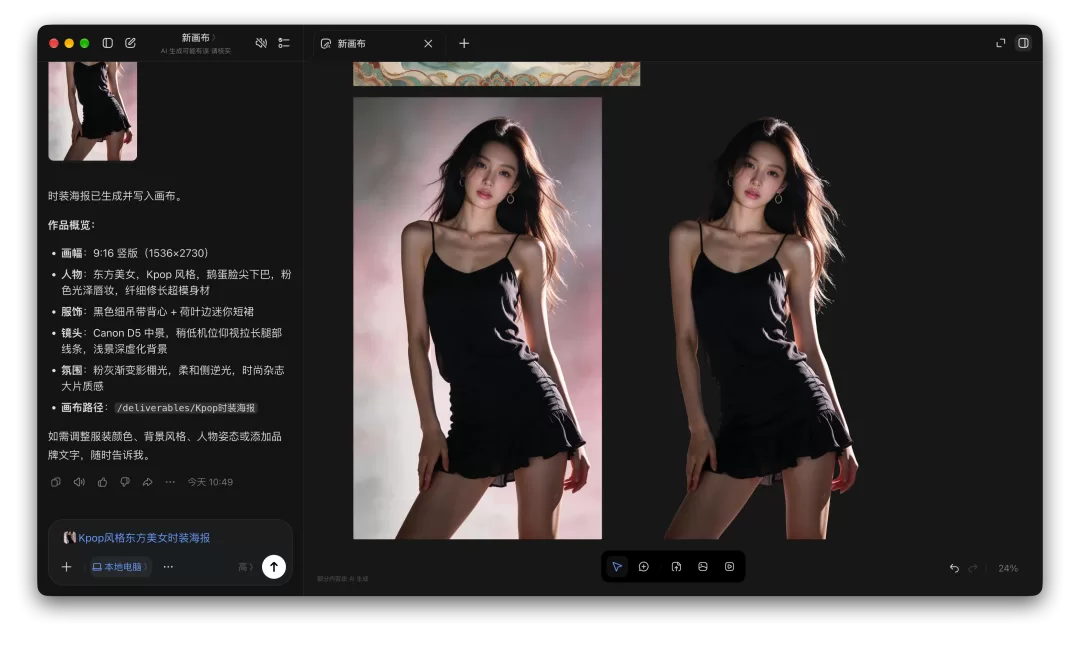Toggle the muted speaker icon in header

click(x=261, y=43)
